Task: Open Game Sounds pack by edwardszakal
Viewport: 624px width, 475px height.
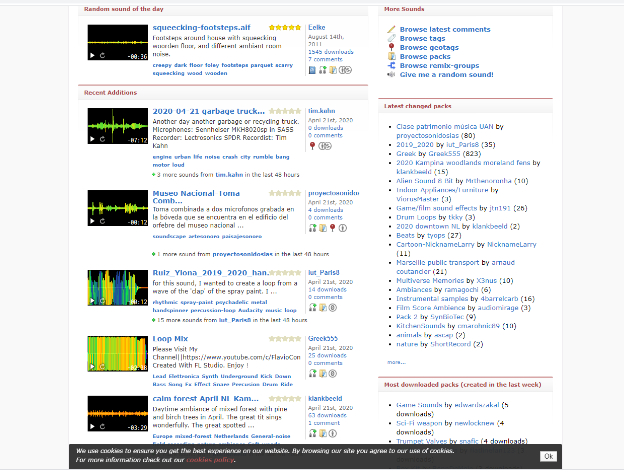Action: pos(419,405)
